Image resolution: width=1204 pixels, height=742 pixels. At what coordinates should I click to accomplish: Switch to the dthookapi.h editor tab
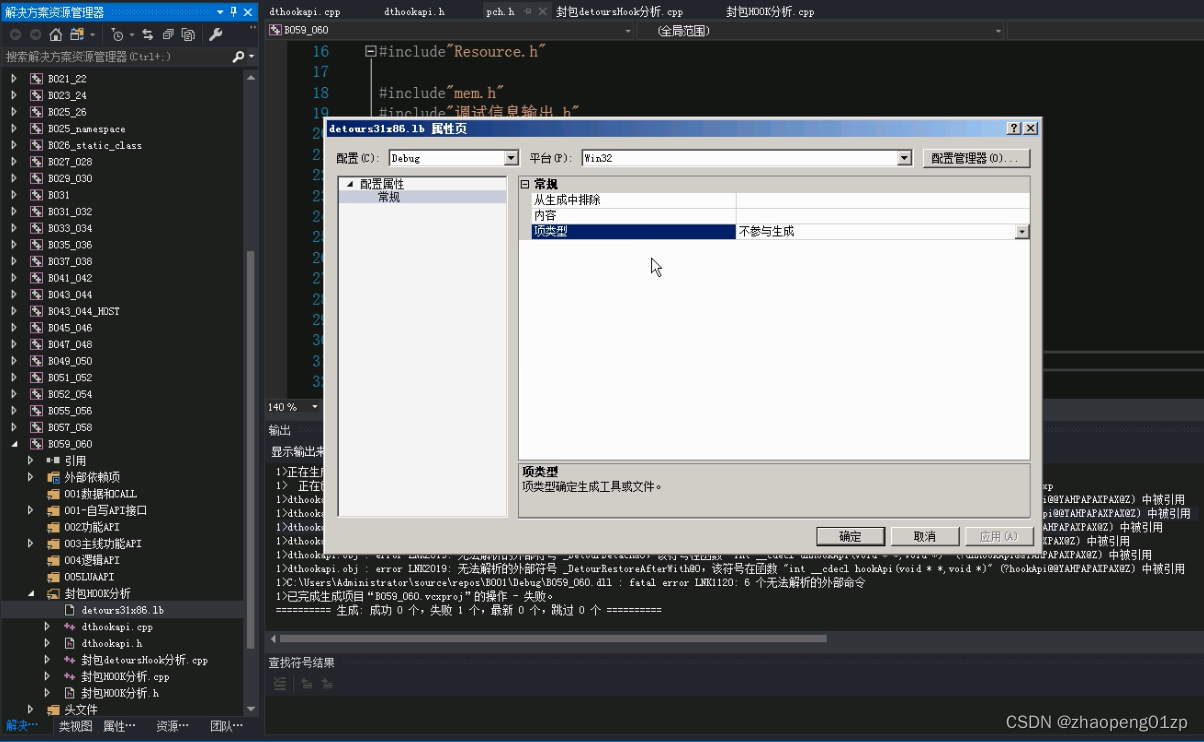[414, 12]
